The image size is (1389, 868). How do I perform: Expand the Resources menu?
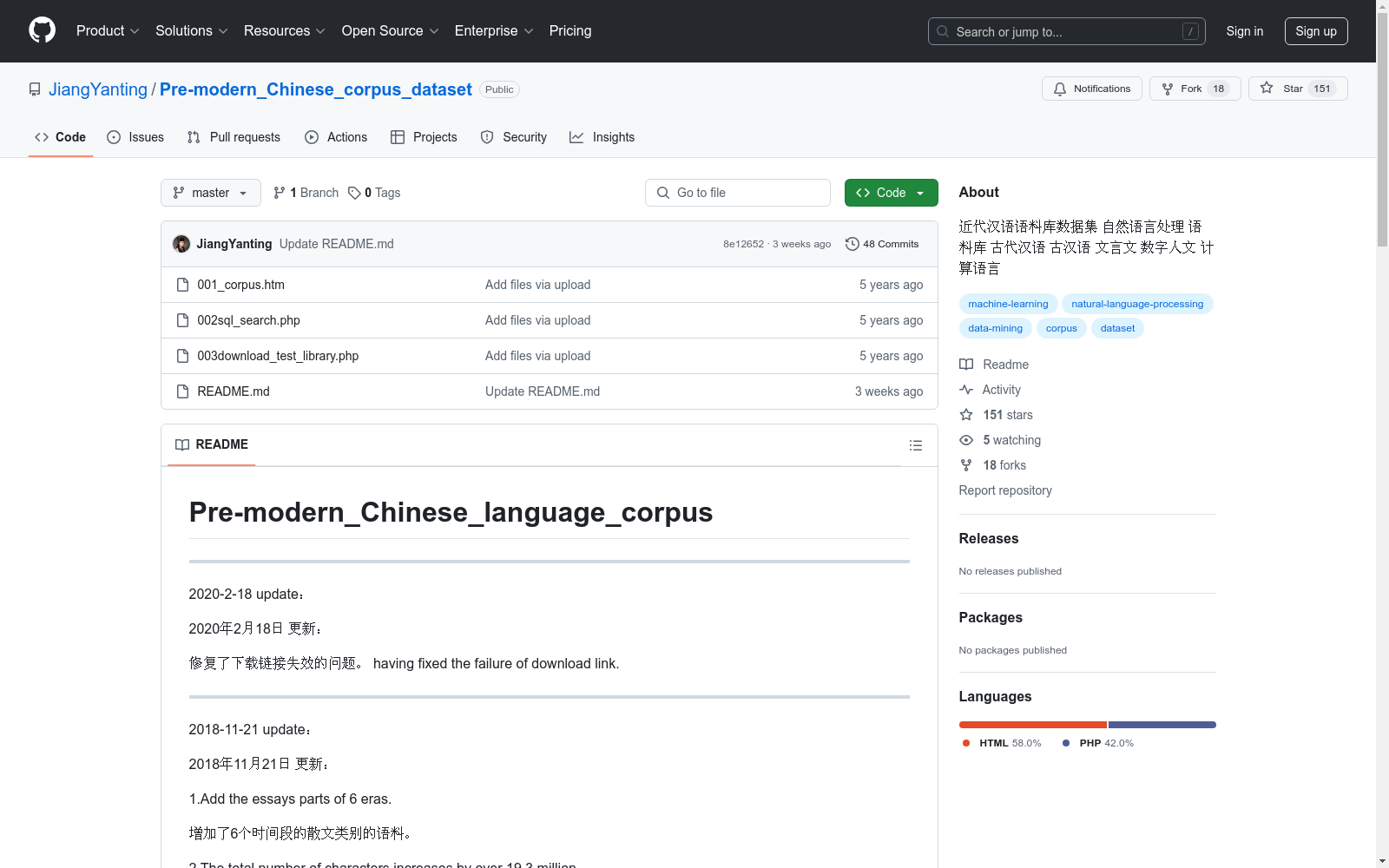[285, 30]
